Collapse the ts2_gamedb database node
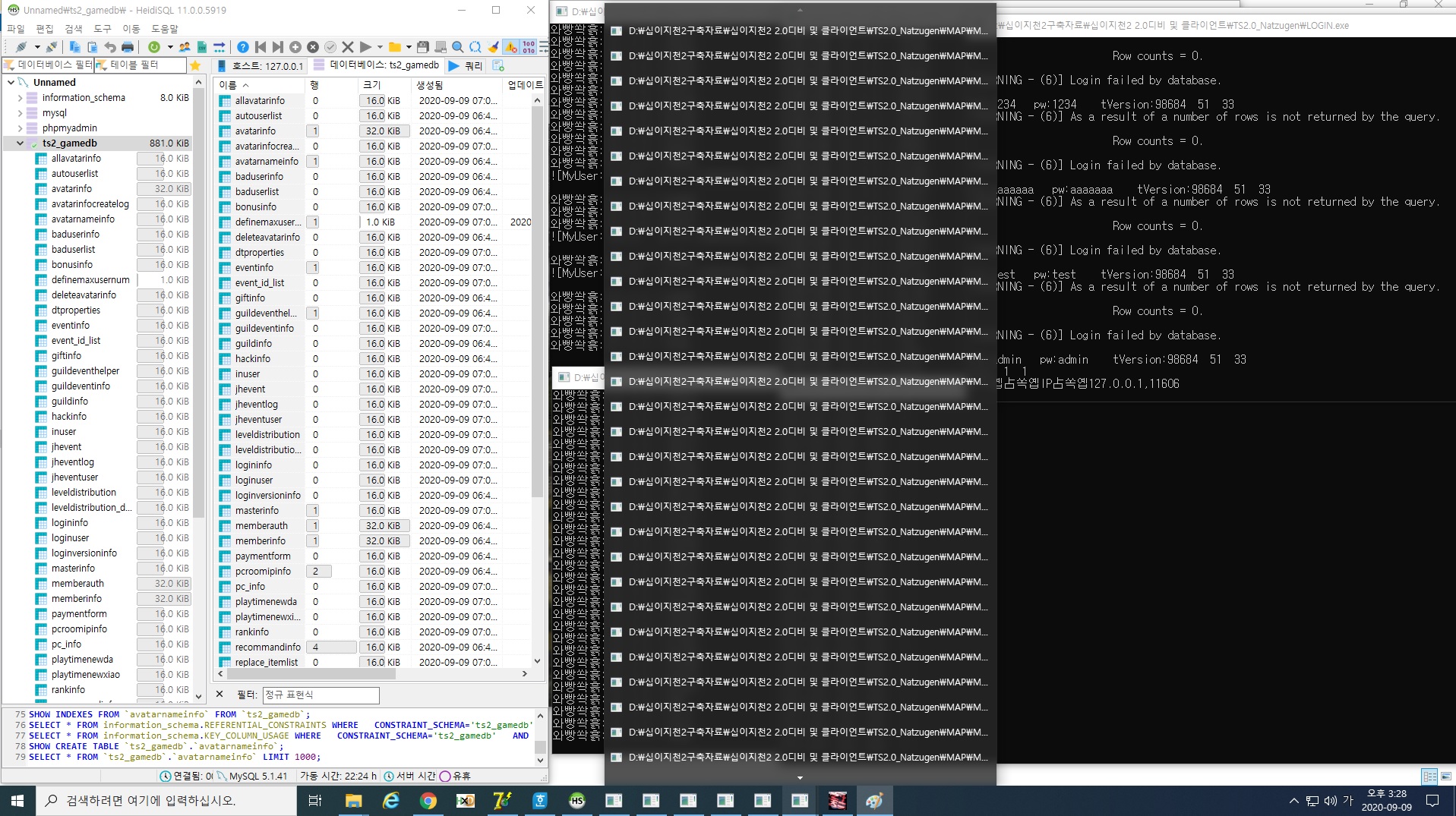This screenshot has width=1456, height=816. coord(20,143)
